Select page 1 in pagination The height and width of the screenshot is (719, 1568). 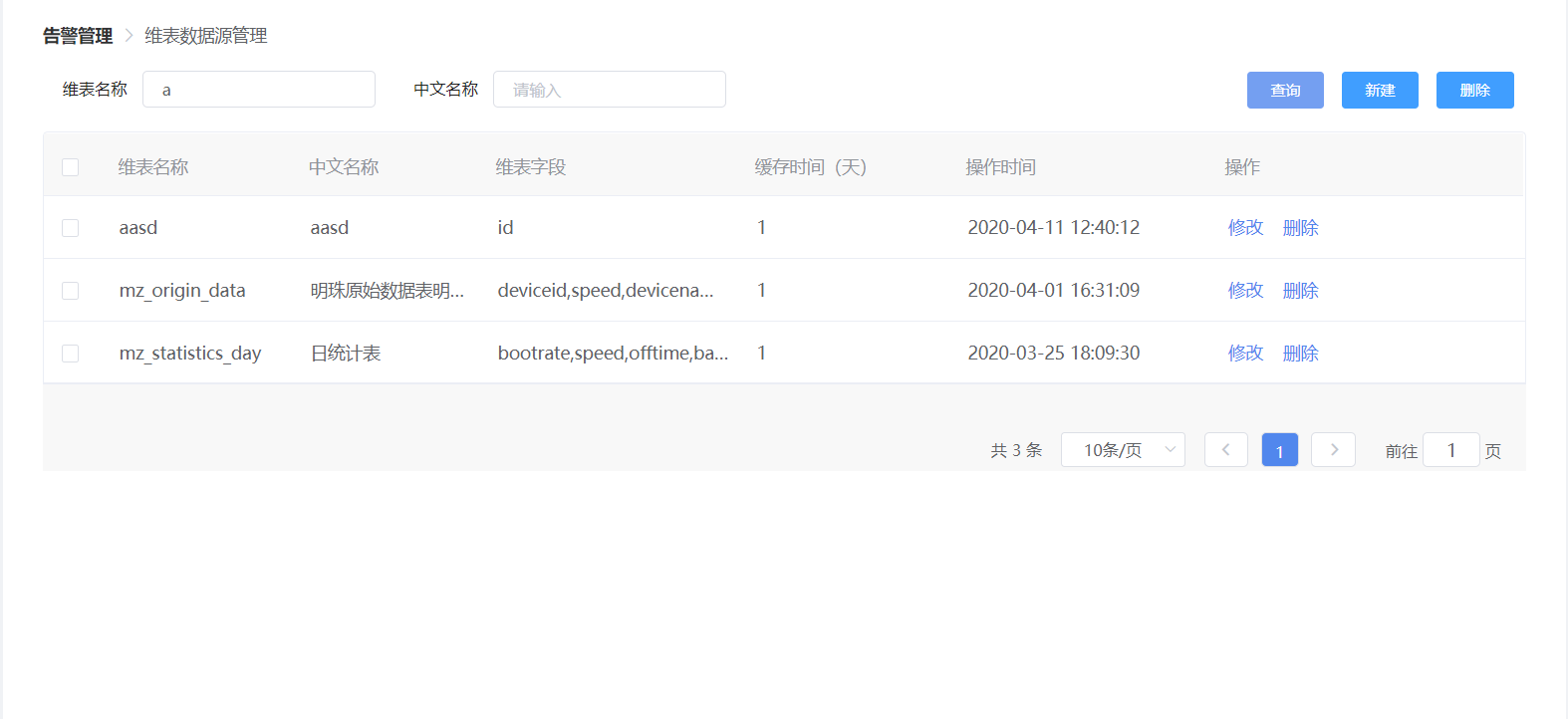tap(1279, 450)
